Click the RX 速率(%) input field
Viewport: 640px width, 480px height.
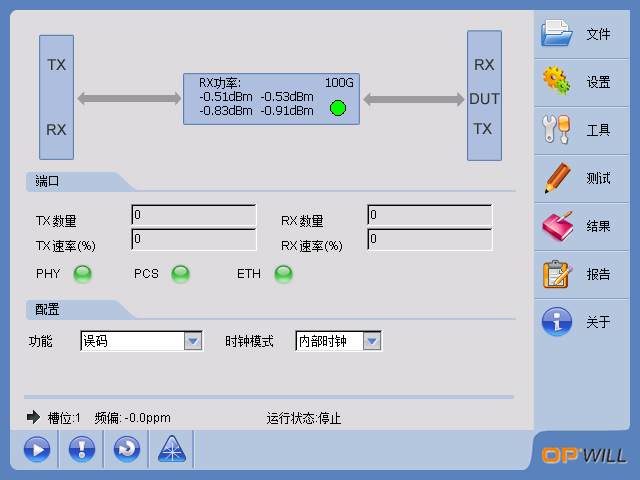coord(430,239)
